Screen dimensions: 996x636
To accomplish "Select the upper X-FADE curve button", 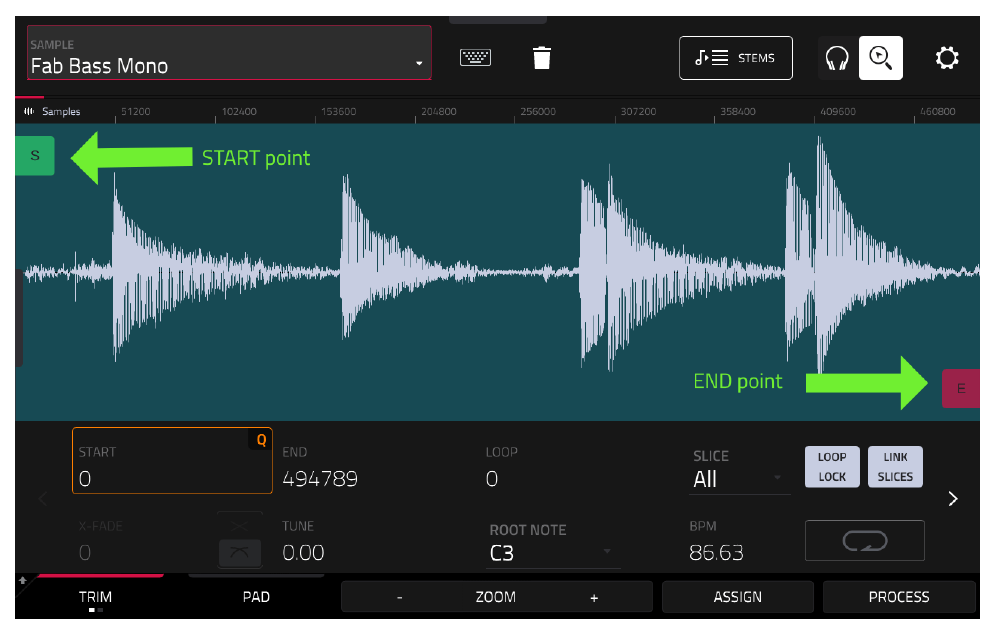I will [x=239, y=525].
